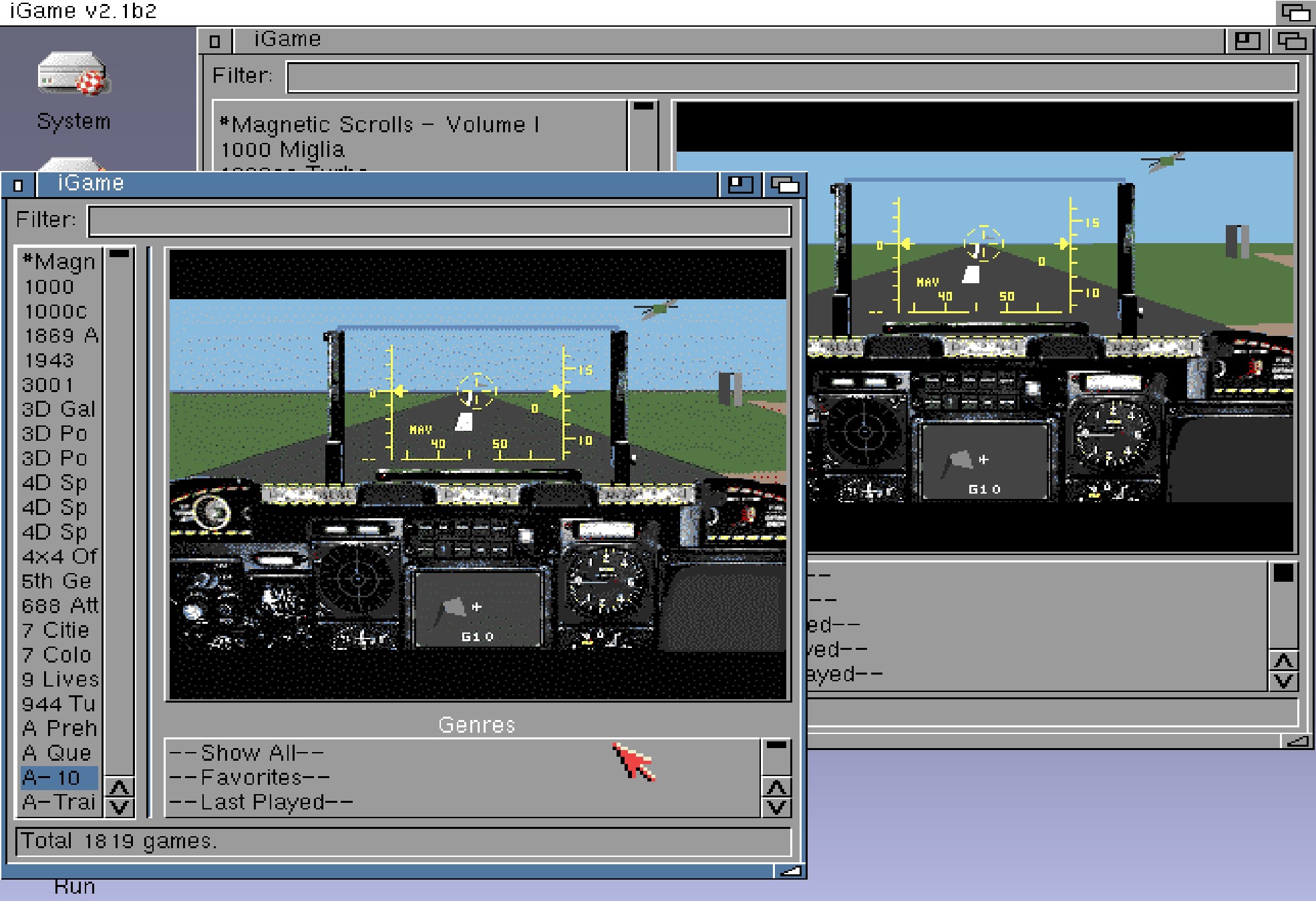This screenshot has height=901, width=1316.
Task: Click the 'Total 1819 games.' status bar
Action: [x=403, y=842]
